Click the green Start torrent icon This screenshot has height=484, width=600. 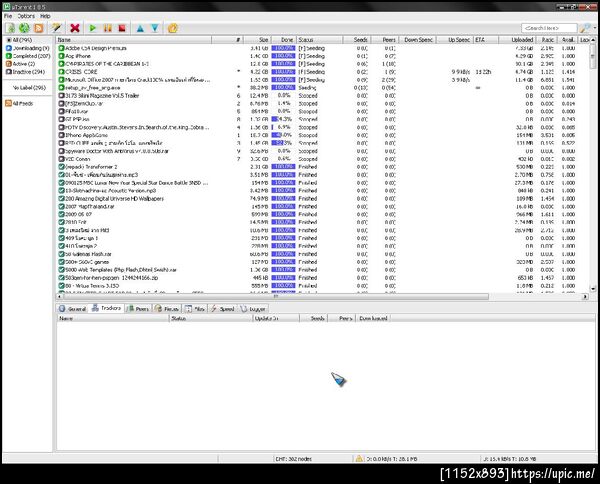click(x=93, y=28)
